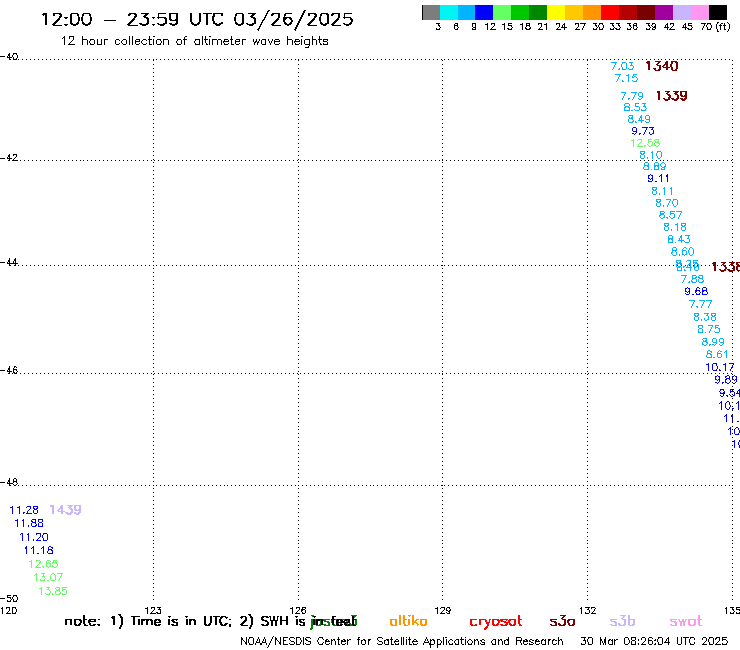Screen dimensions: 740x650
Task: Click the 11.28 wave height
Action: click(x=24, y=510)
